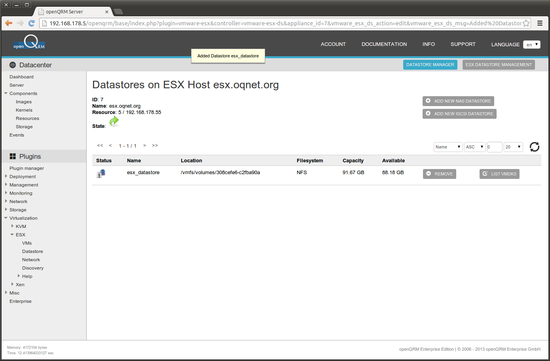
Task: Click Add New iSCSI Datastore button
Action: coord(459,114)
